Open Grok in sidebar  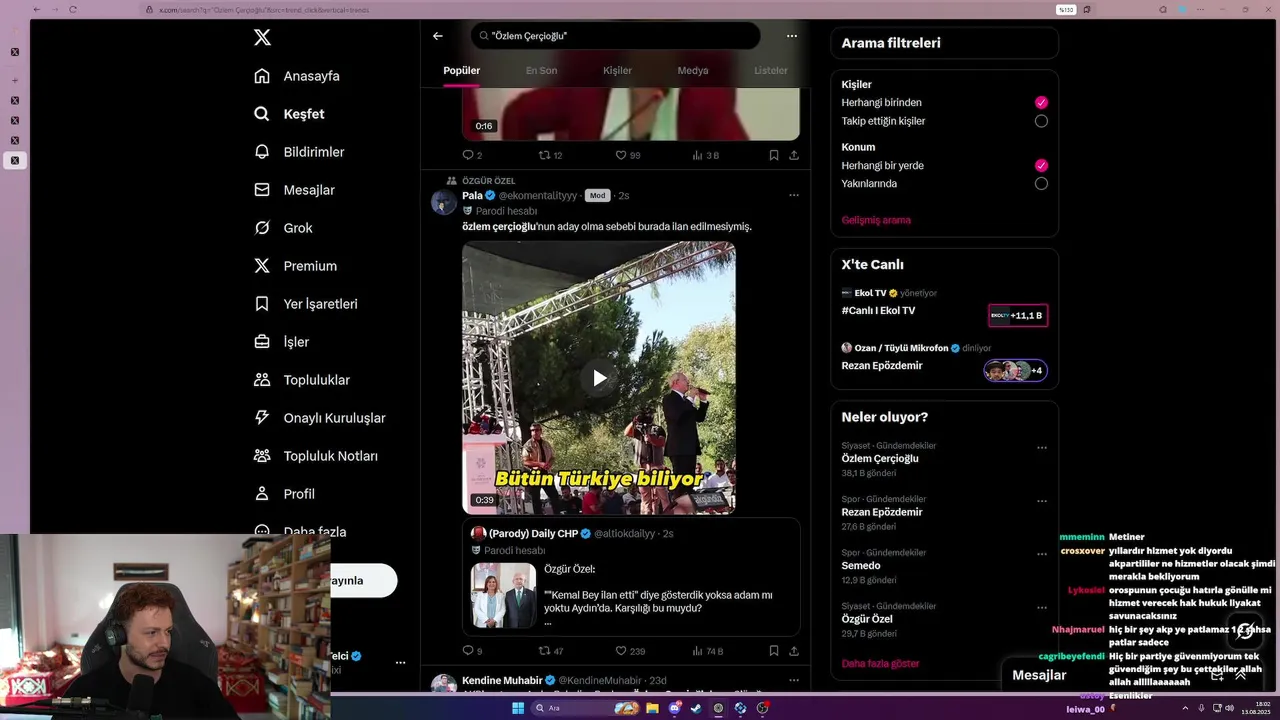[x=284, y=228]
